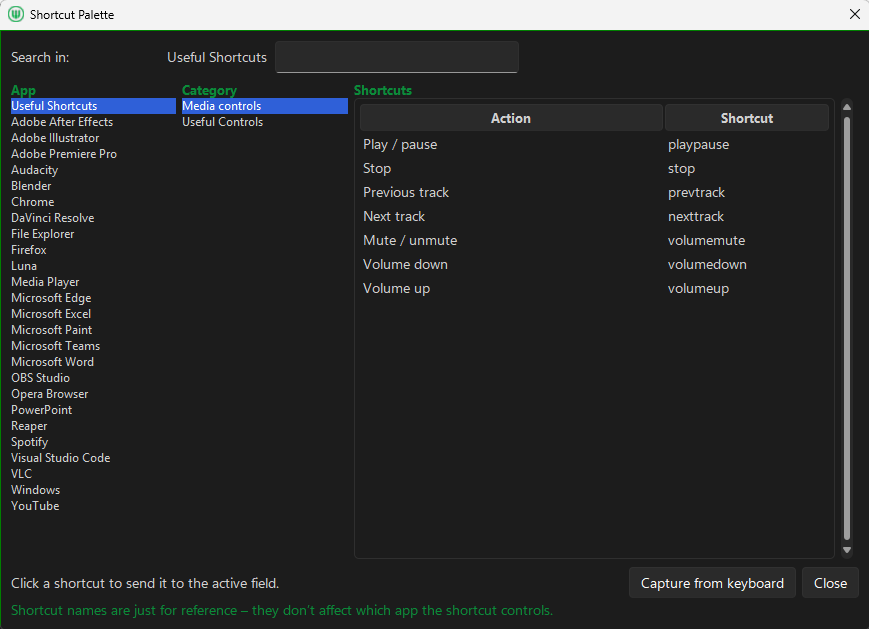
Task: Click the Volume up action
Action: point(396,289)
